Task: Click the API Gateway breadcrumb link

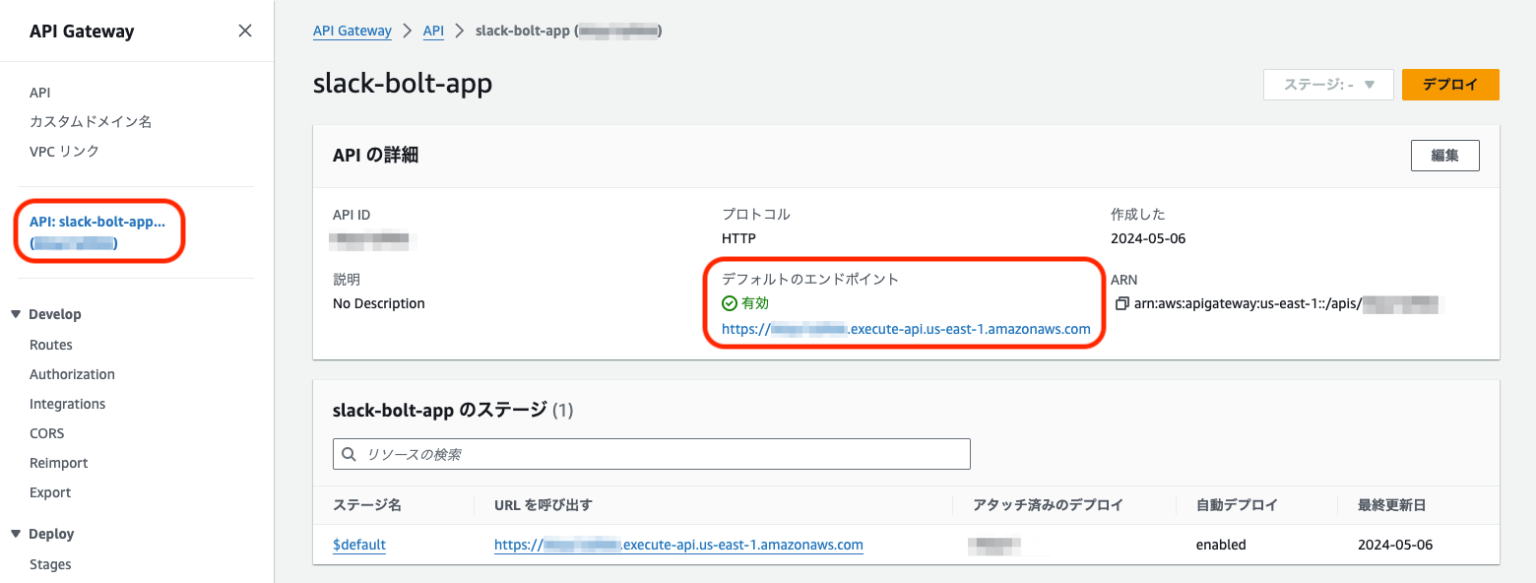Action: (352, 30)
